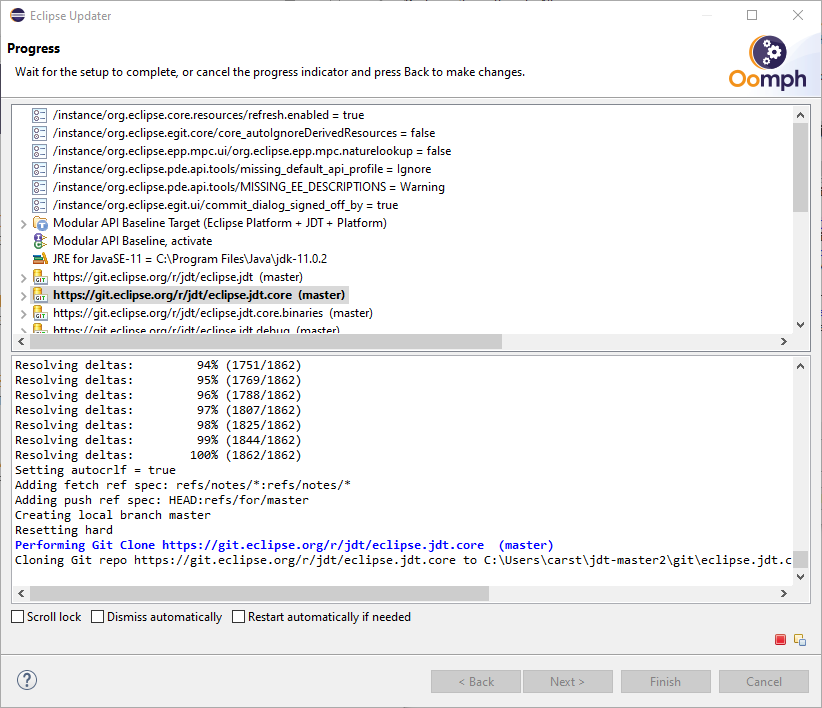Screen dimensions: 822x708
Task: Click the log pane's horizontal scrollbar thumb
Action: [259, 594]
